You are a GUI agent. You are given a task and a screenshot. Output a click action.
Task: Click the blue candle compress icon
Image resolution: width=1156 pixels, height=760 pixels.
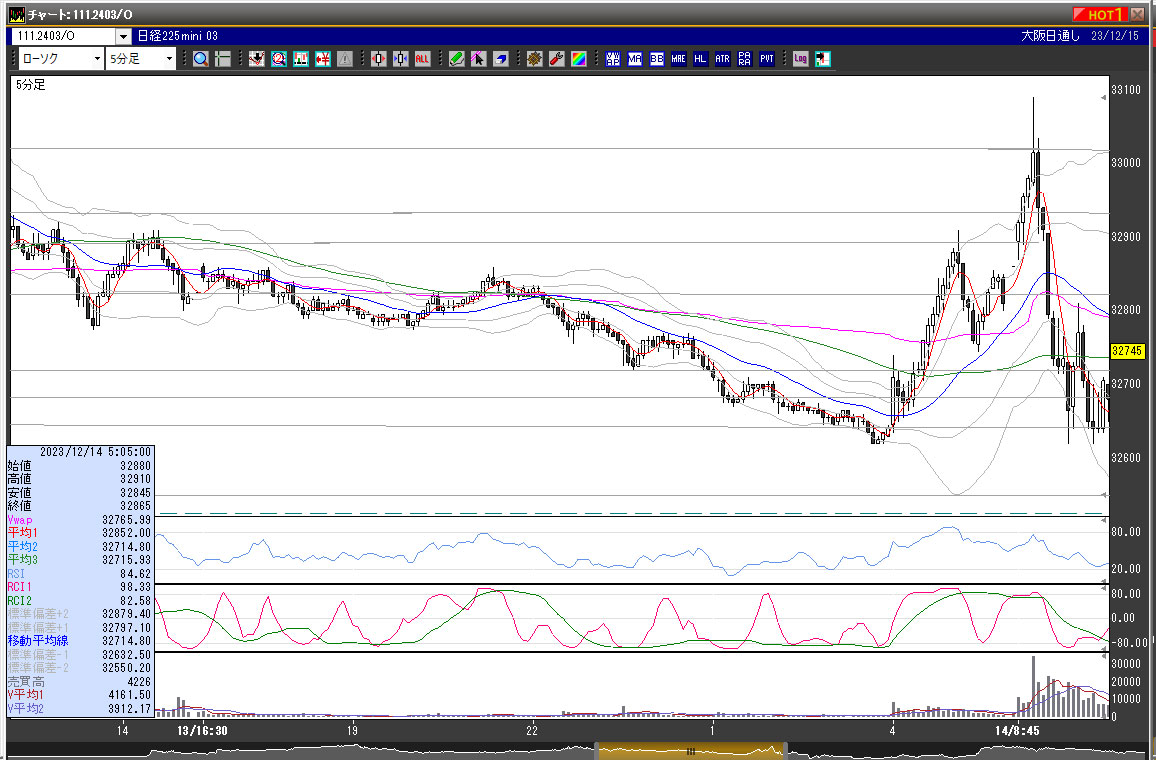pyautogui.click(x=400, y=59)
